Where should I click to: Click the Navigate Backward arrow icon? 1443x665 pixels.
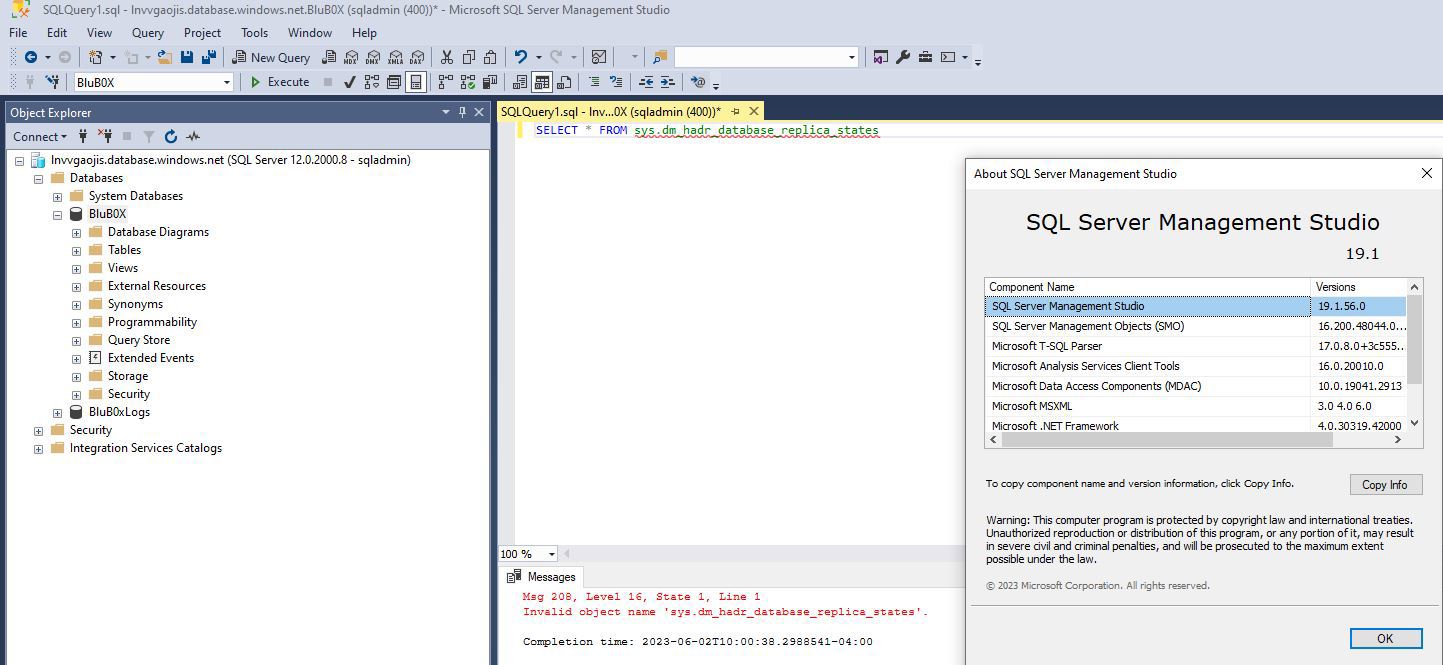[31, 57]
